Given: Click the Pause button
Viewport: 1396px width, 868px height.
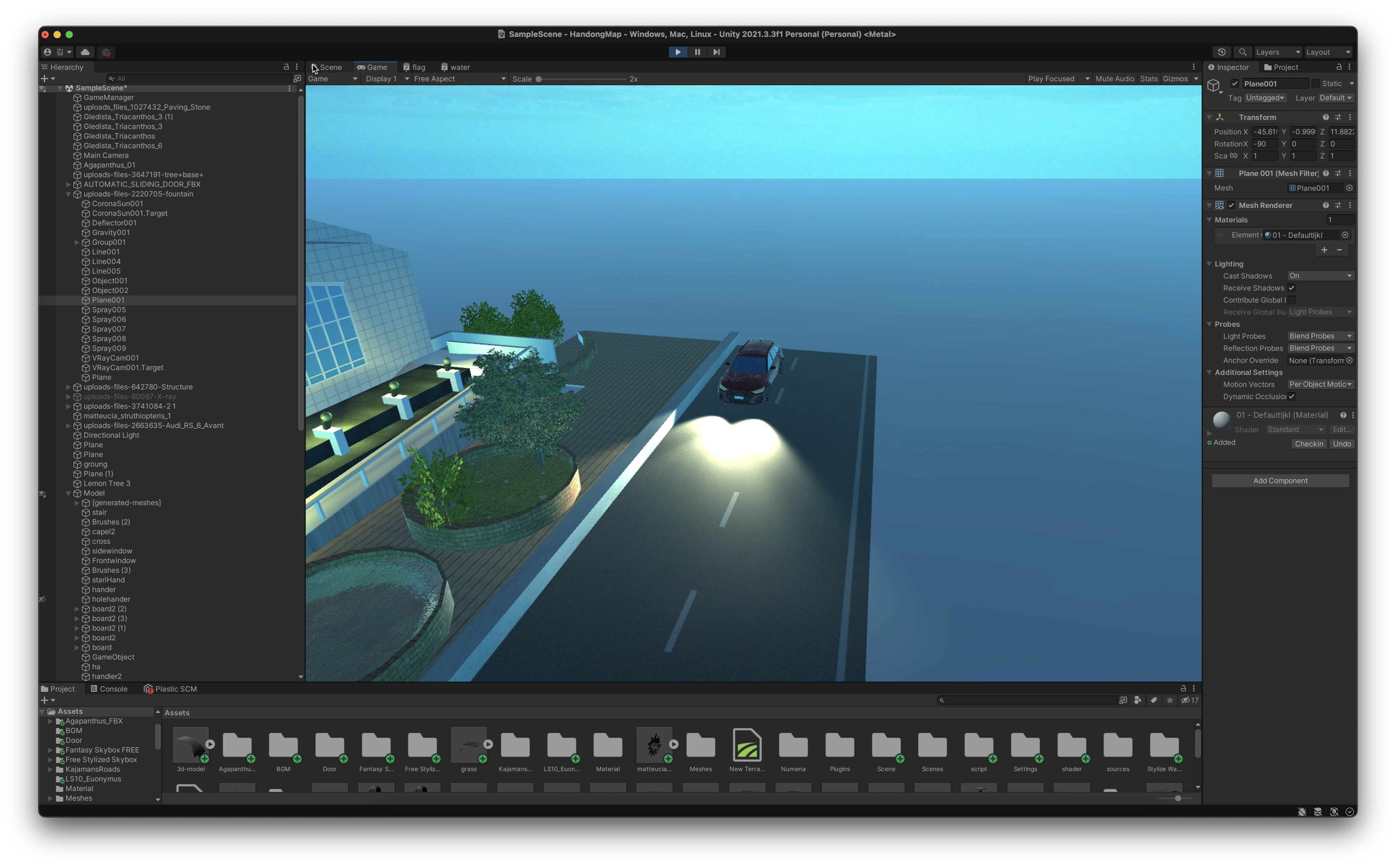Looking at the screenshot, I should click(697, 52).
